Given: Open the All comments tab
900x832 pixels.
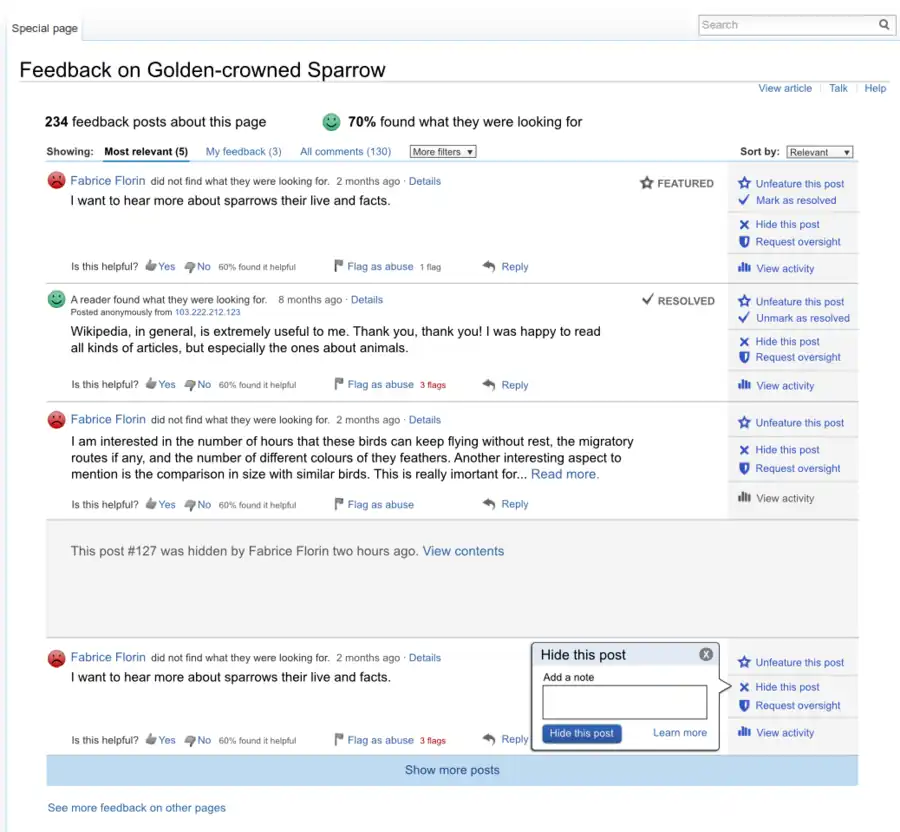Looking at the screenshot, I should click(x=345, y=151).
